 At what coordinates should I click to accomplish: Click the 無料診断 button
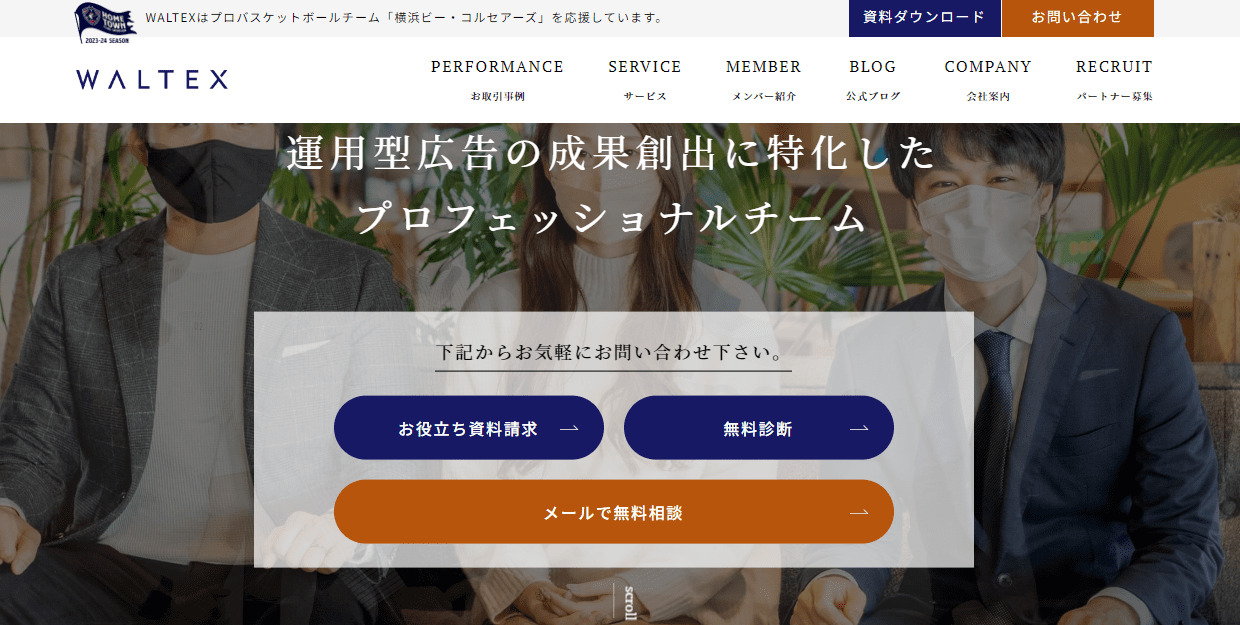(759, 428)
